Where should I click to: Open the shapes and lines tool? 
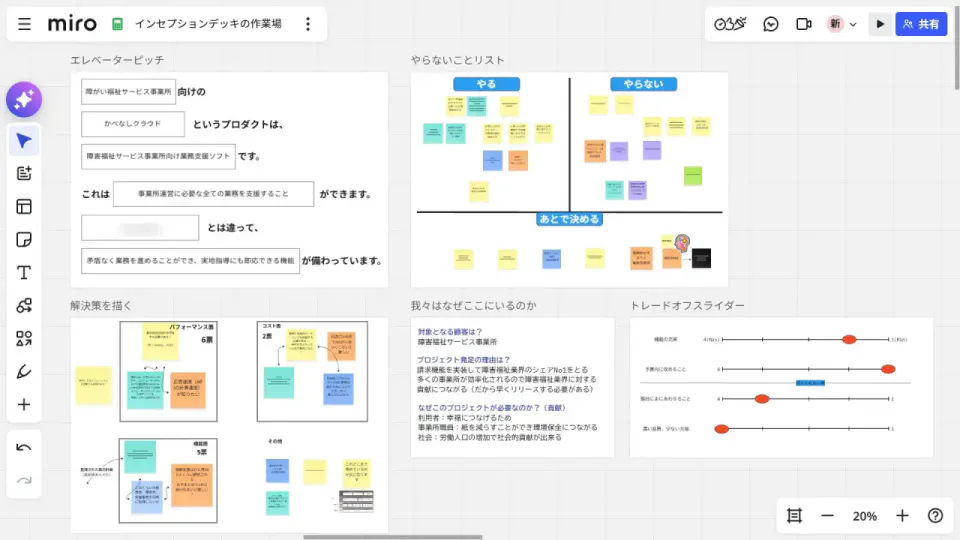pos(24,306)
